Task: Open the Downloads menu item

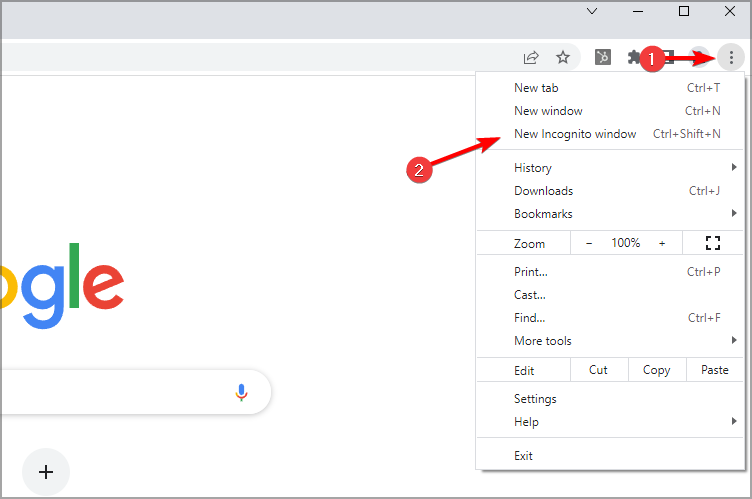Action: point(543,191)
